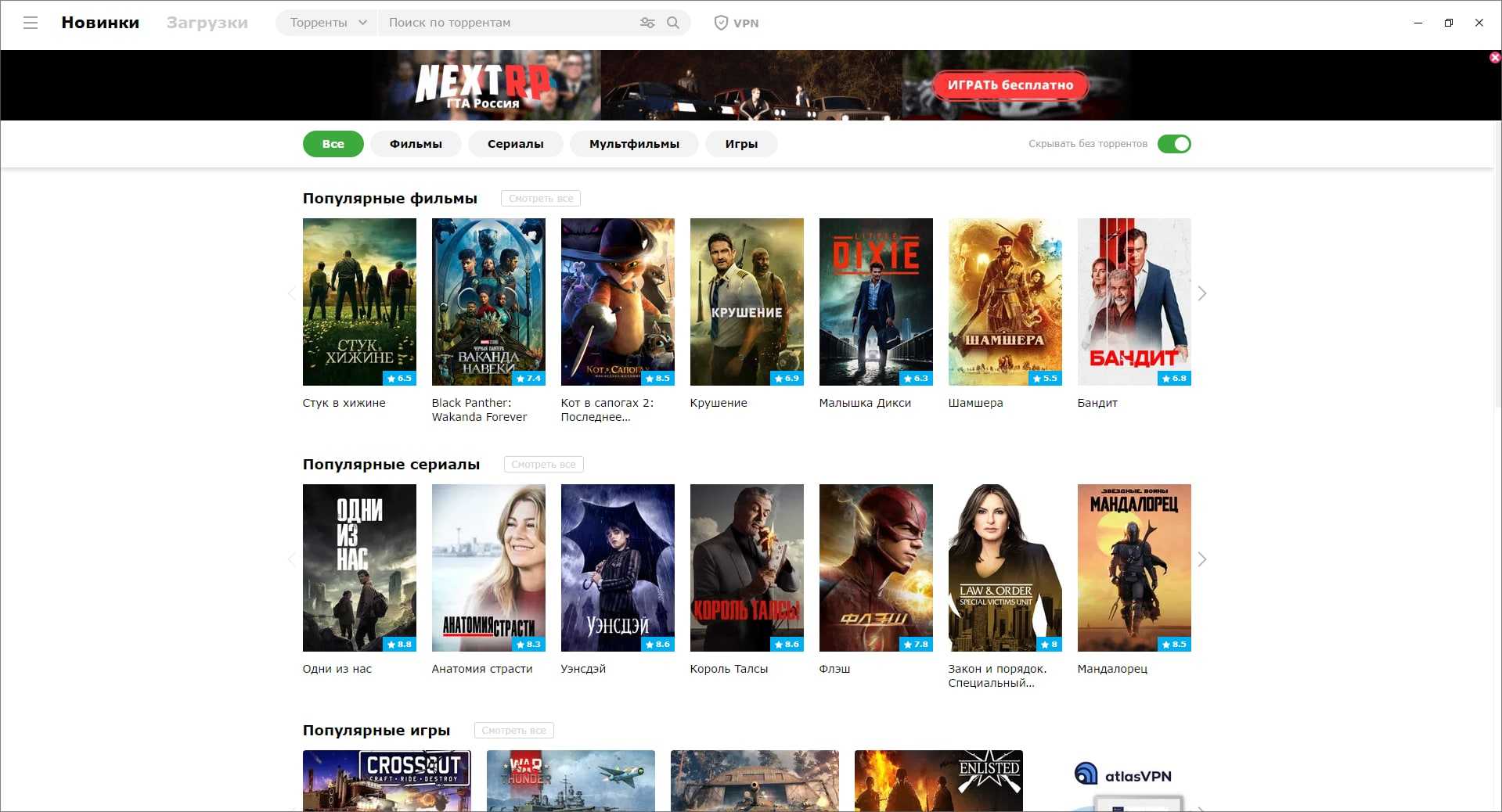
Task: Click Смотреть все for popular games
Action: (x=513, y=731)
